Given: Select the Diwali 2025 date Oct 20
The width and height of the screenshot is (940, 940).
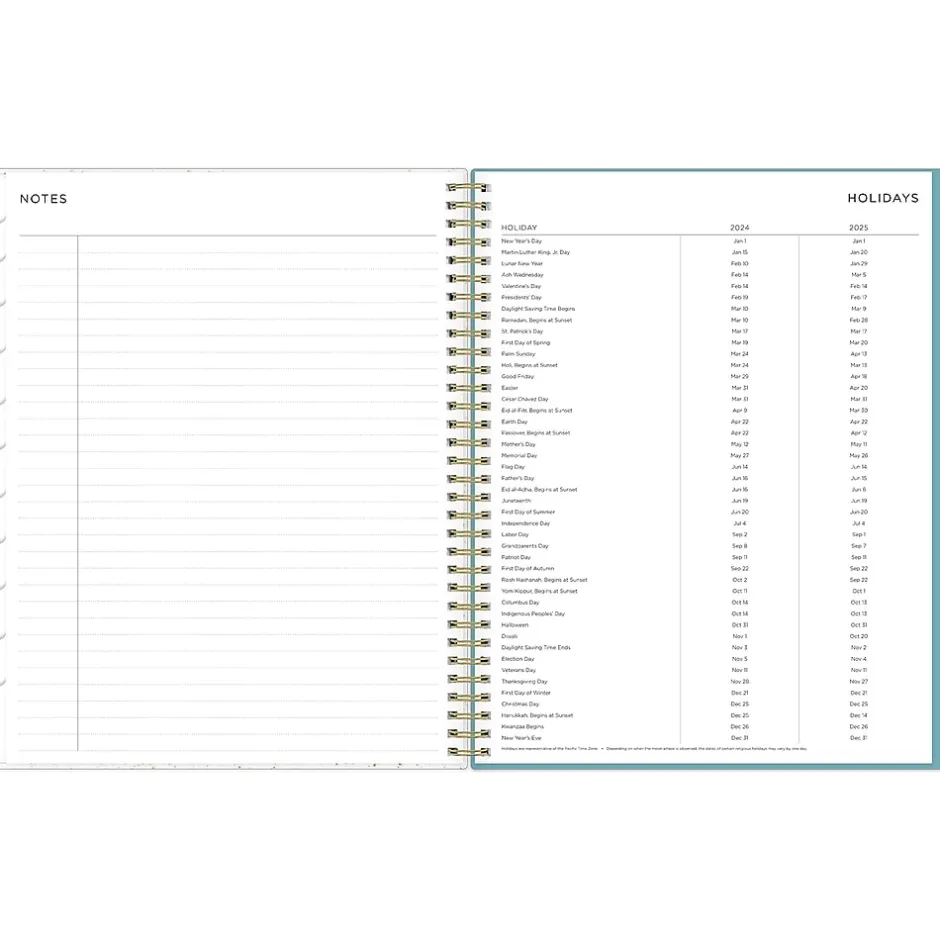Looking at the screenshot, I should [858, 637].
